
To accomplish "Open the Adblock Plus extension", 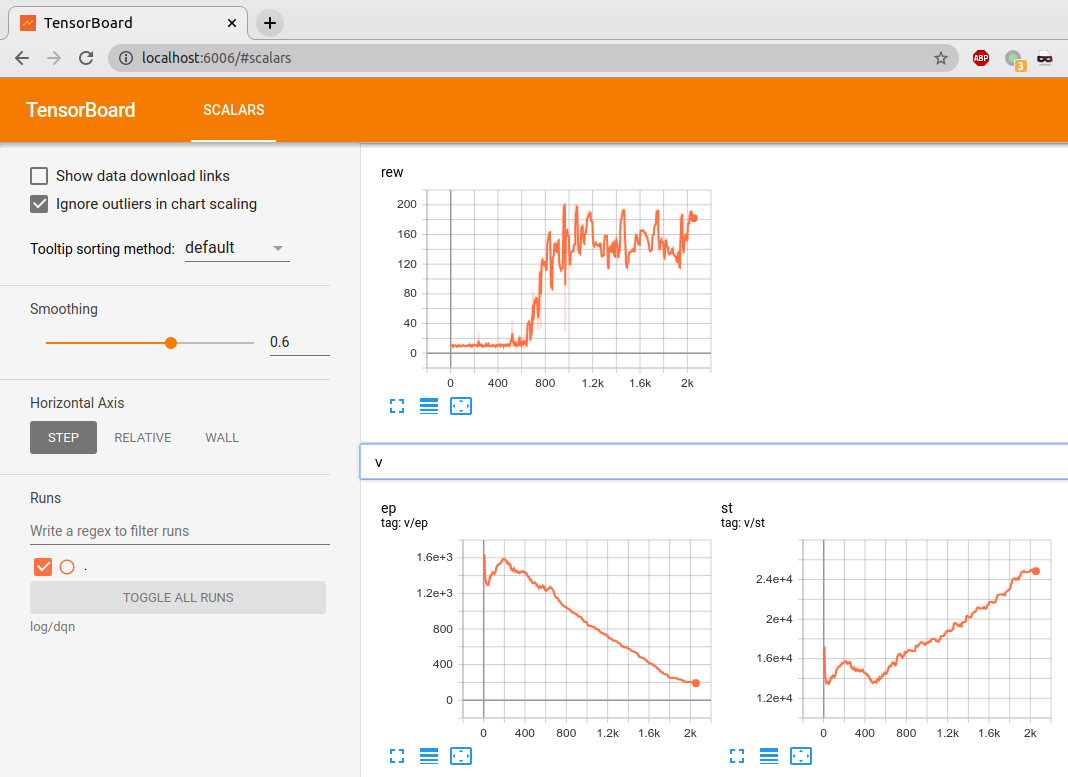I will click(x=981, y=58).
